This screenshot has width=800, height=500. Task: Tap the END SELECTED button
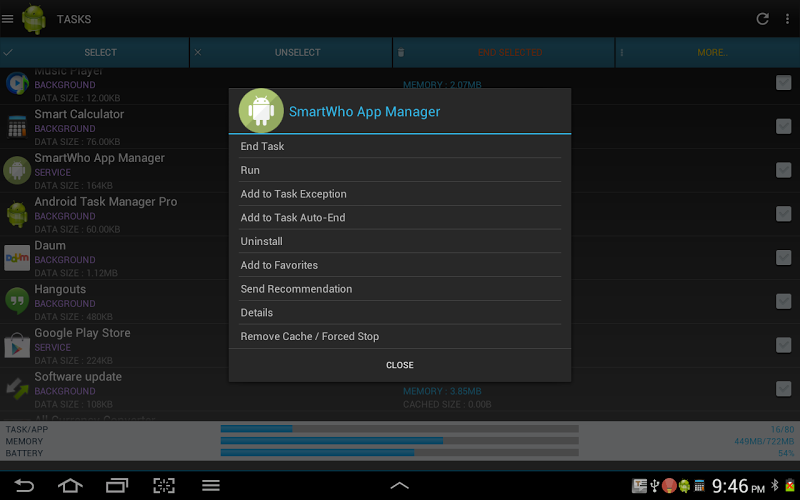[x=504, y=53]
